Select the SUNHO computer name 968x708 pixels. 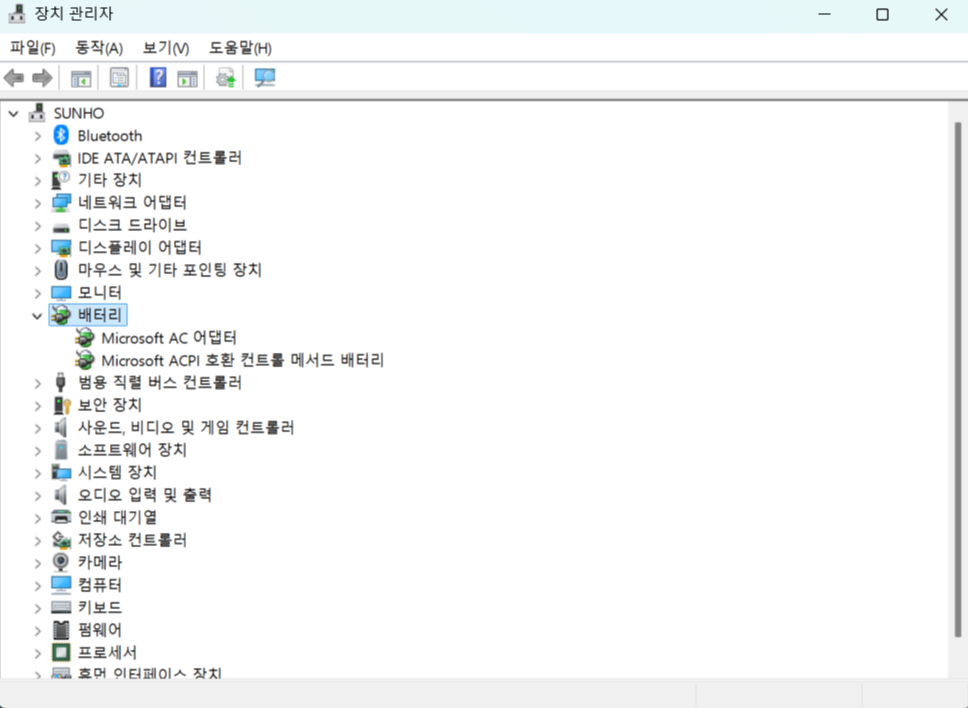[x=79, y=113]
